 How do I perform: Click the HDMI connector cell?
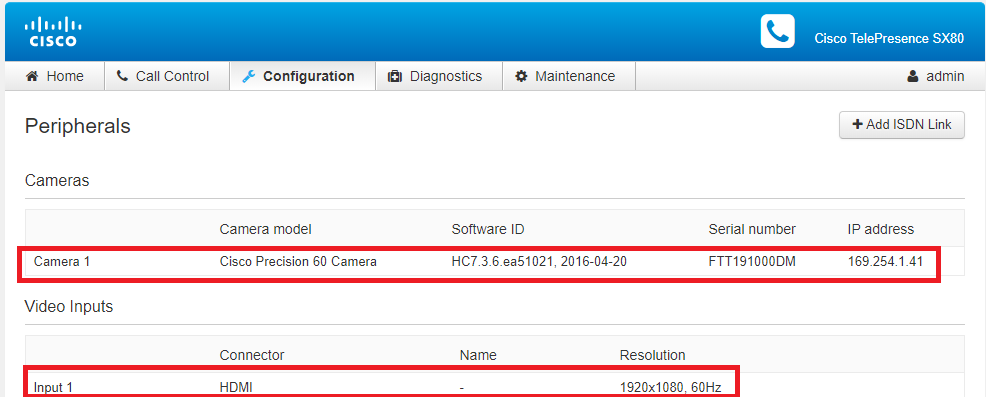[236, 388]
